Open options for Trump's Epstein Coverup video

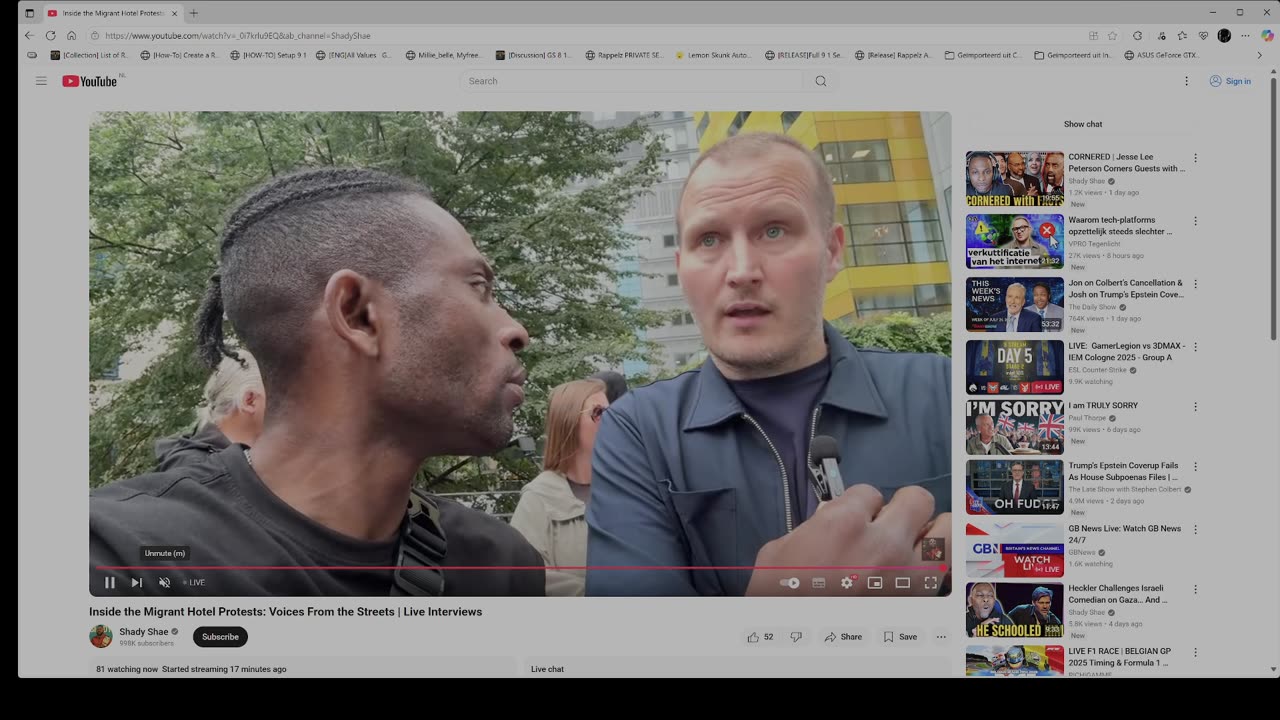click(1195, 467)
